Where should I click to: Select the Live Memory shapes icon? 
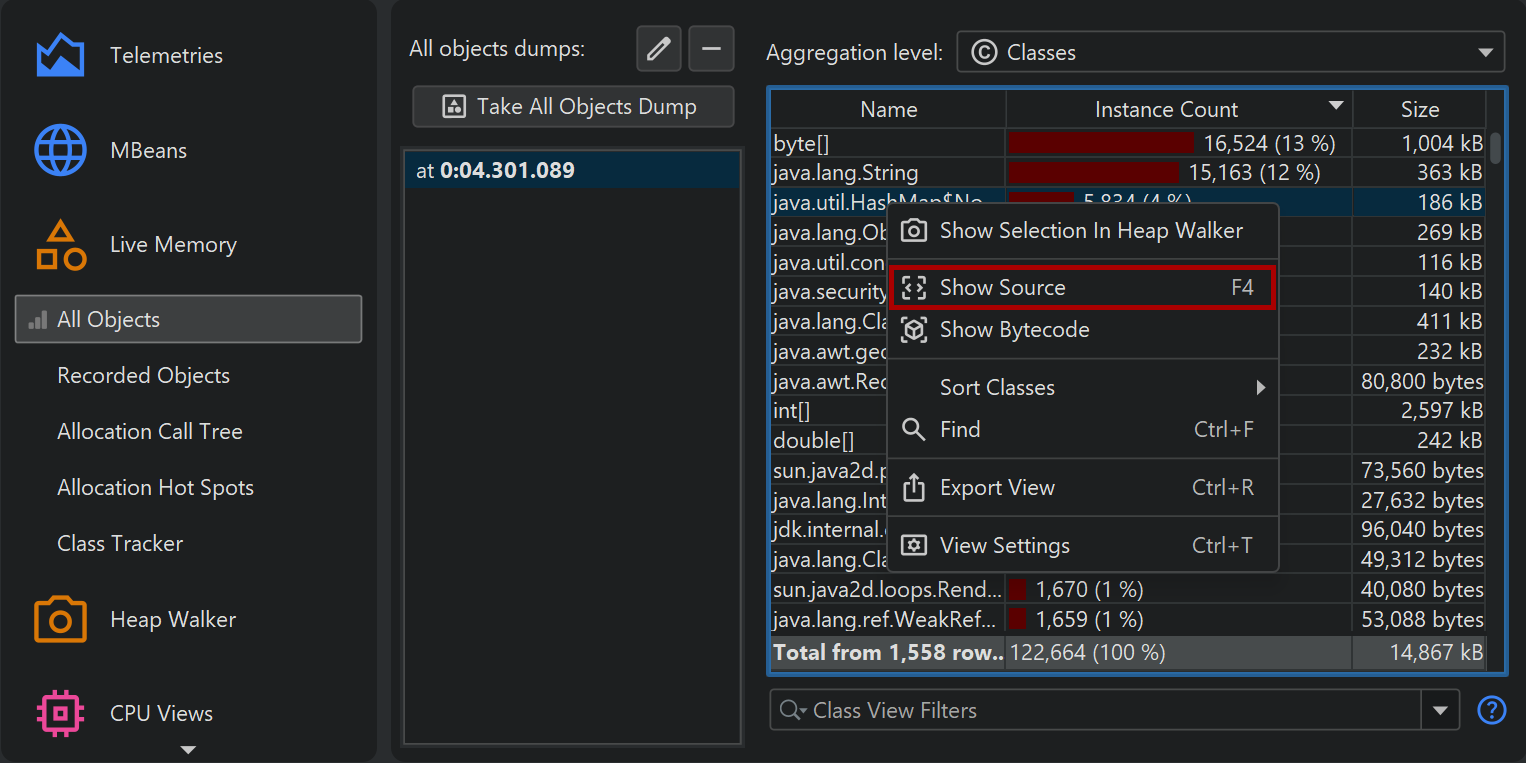60,245
